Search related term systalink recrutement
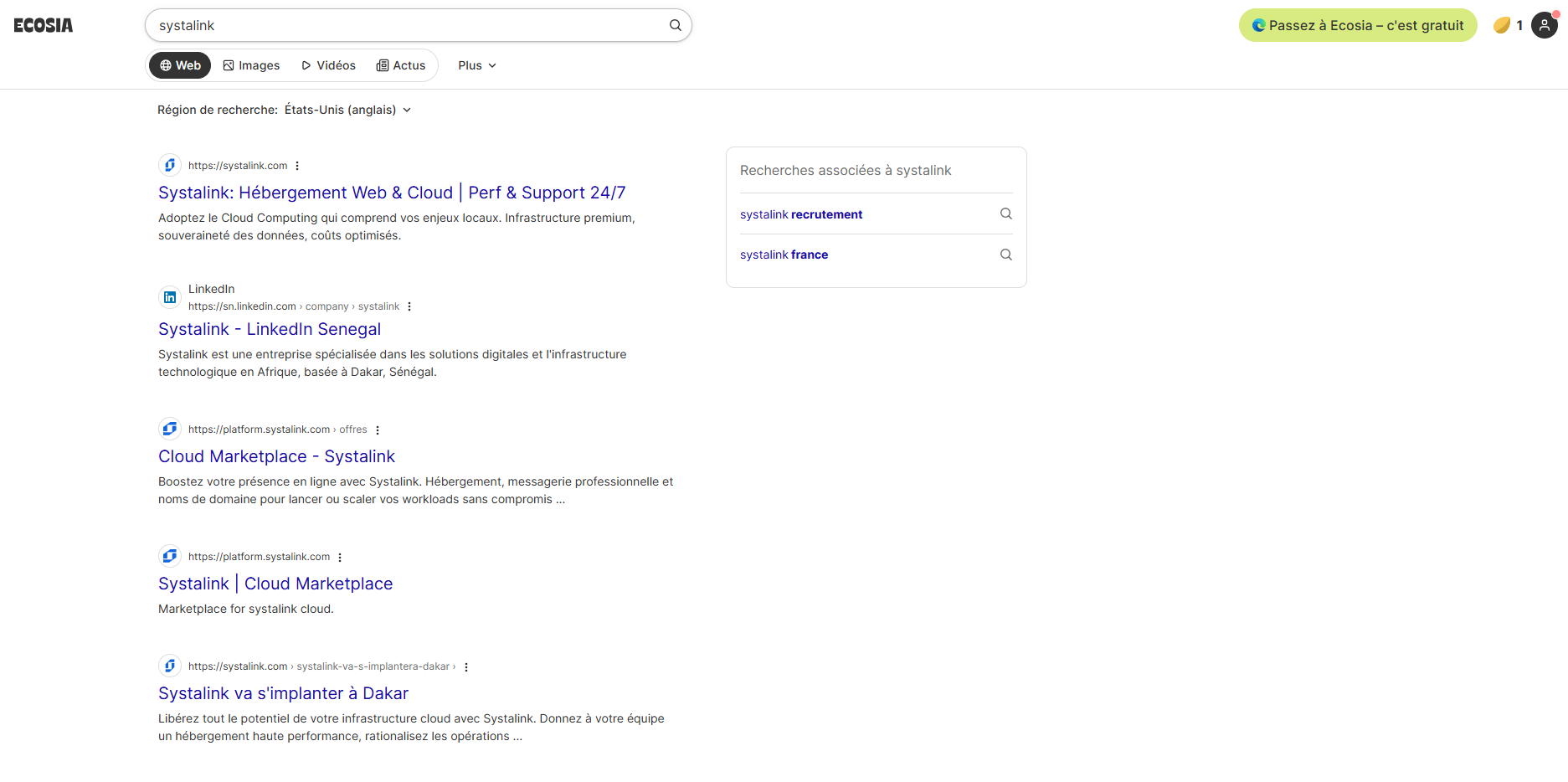 [801, 214]
